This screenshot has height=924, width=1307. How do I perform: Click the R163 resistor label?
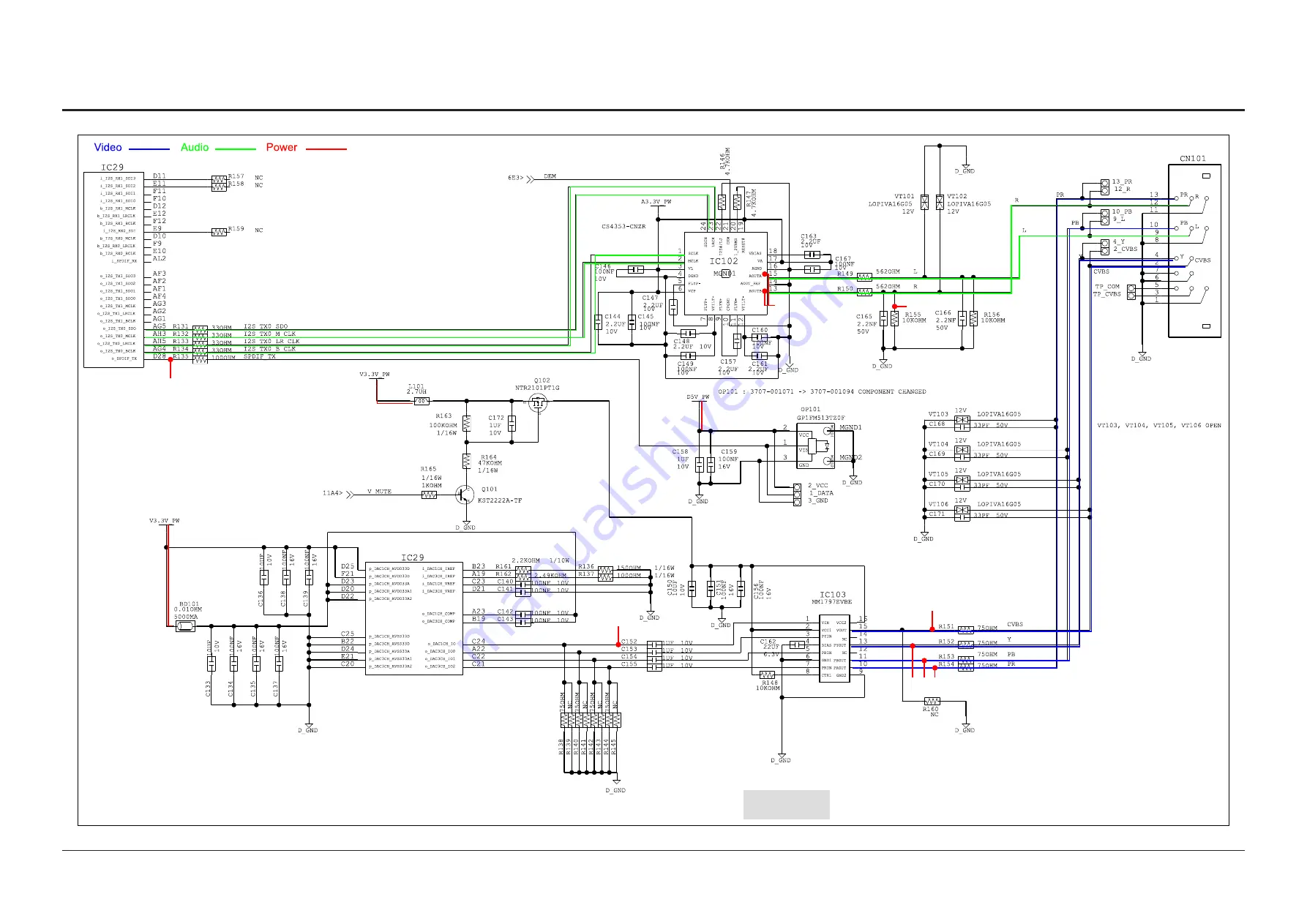point(444,416)
